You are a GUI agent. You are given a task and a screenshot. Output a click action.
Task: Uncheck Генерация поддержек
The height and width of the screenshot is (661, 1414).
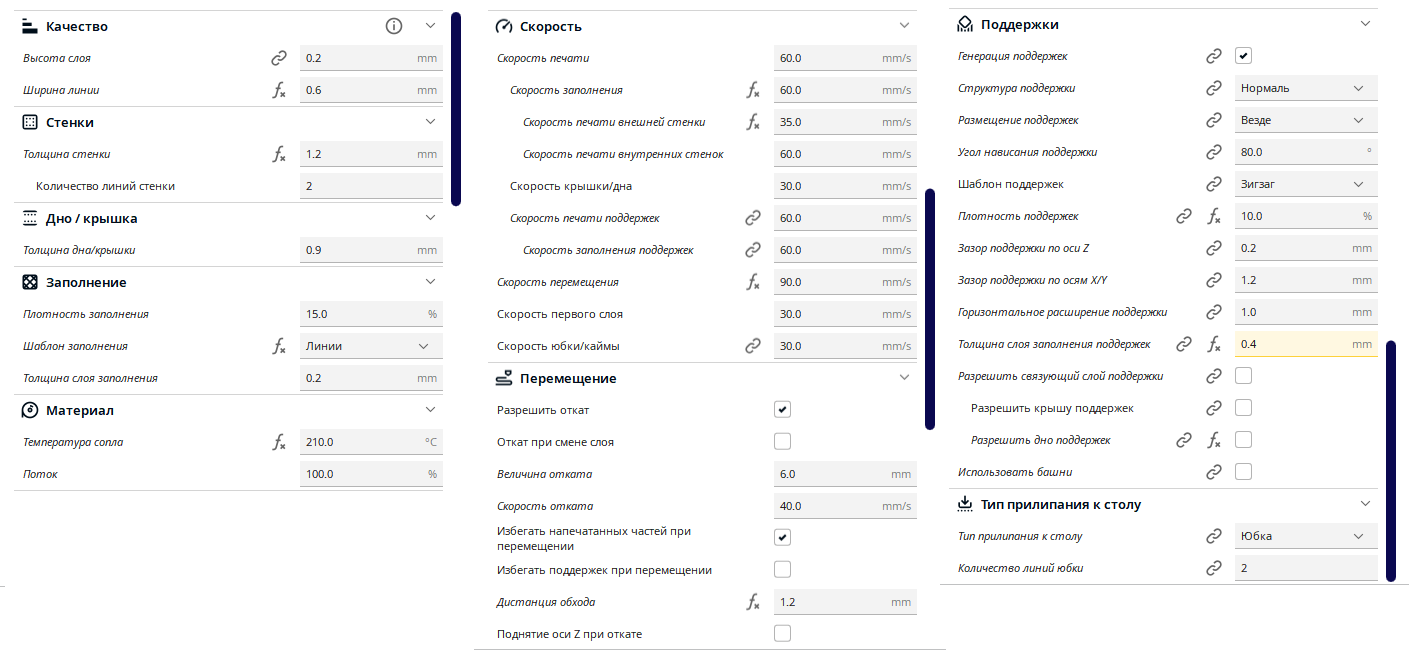click(x=1244, y=56)
